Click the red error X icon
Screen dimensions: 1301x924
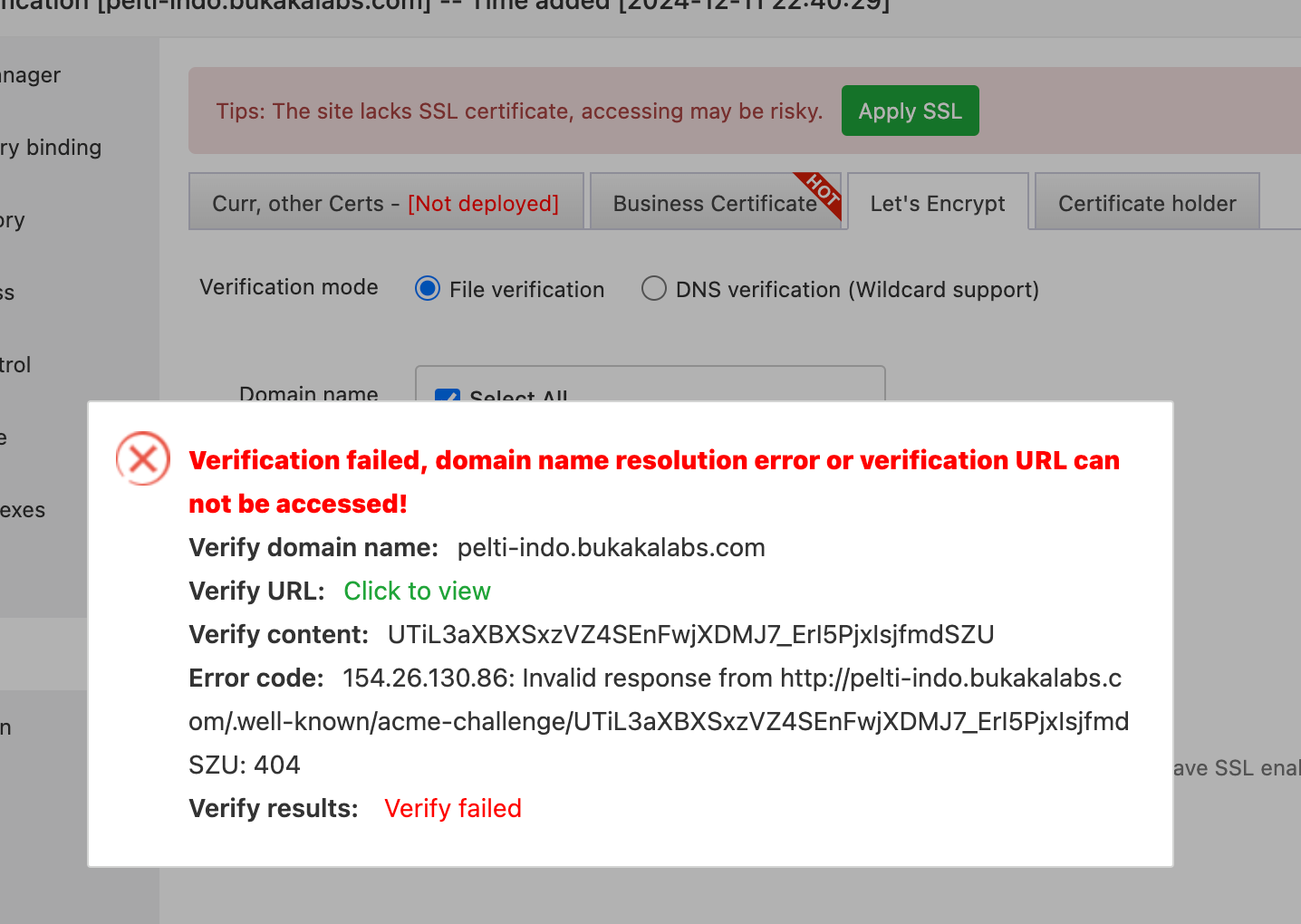coord(143,458)
